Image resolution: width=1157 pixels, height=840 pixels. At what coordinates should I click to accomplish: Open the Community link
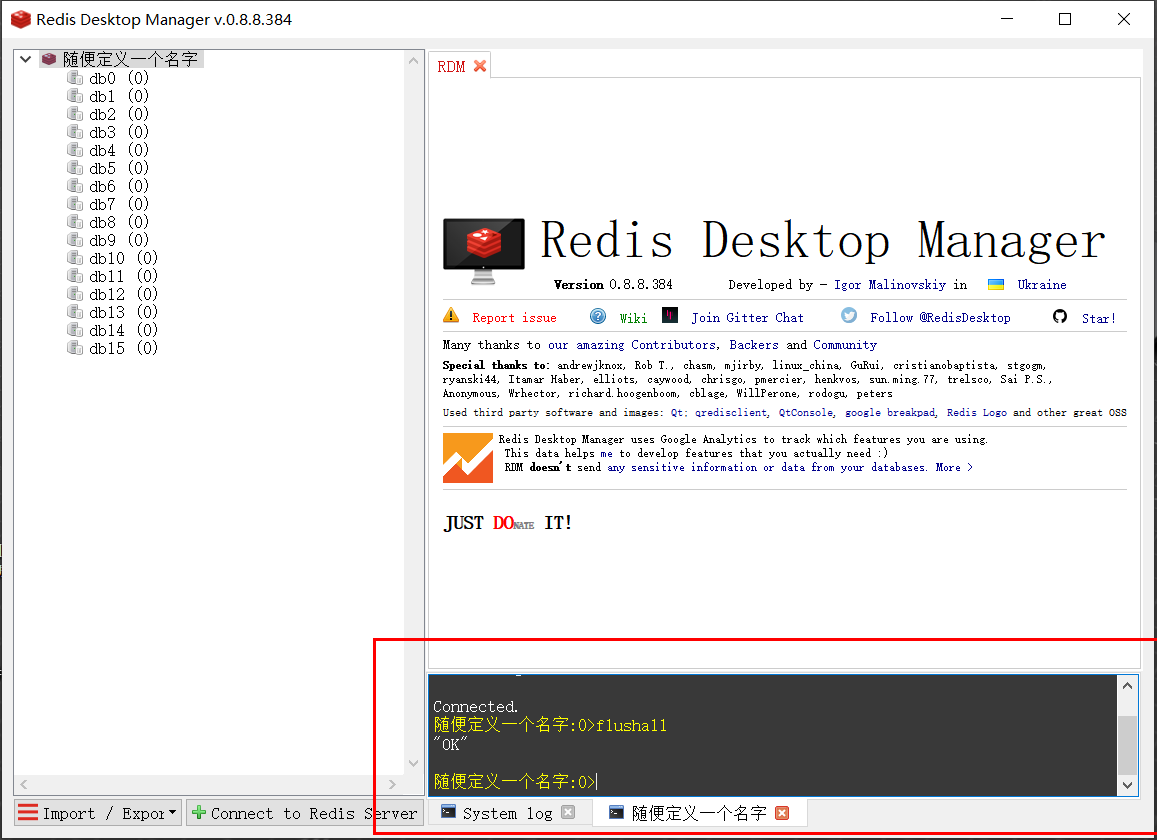click(x=845, y=345)
